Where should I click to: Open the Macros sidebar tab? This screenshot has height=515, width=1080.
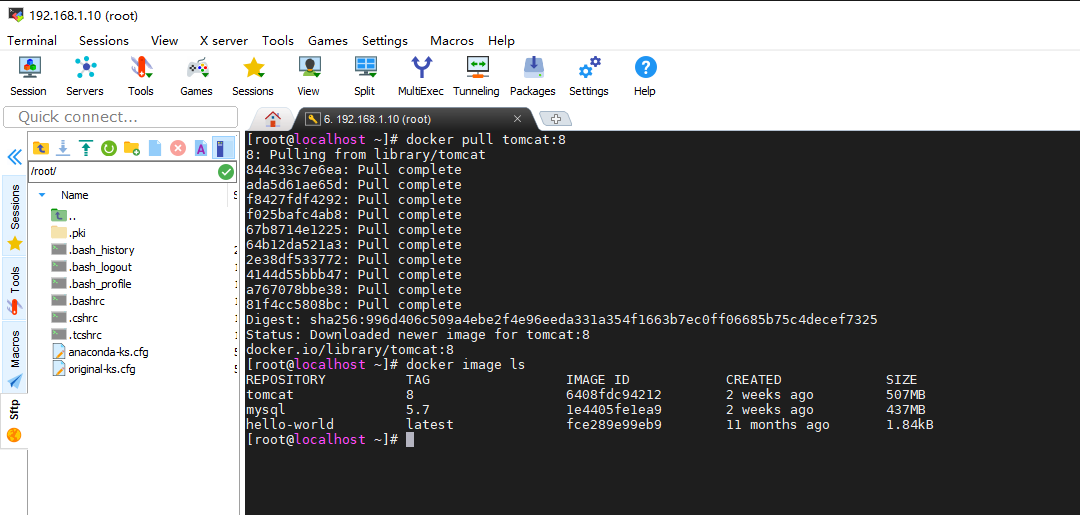point(14,358)
